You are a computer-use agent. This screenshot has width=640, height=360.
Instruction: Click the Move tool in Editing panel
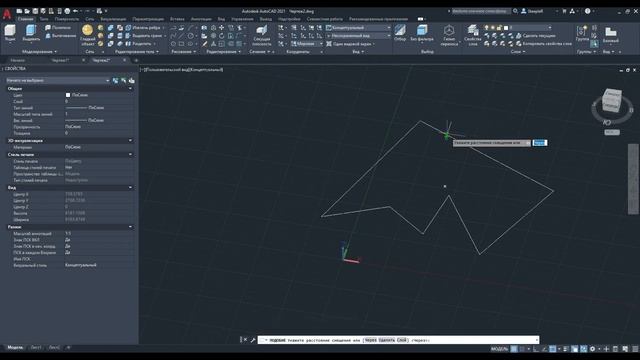[222, 28]
